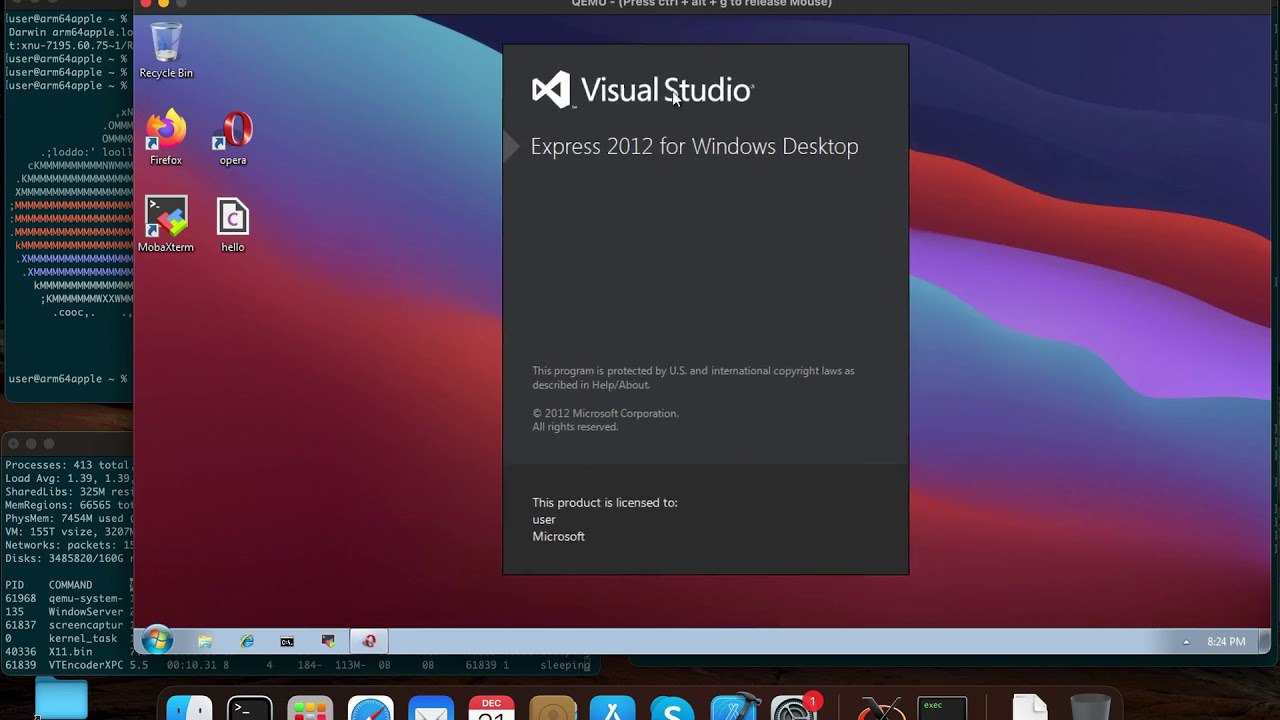Open the Recycle Bin desktop icon
Image resolution: width=1280 pixels, height=720 pixels.
click(x=166, y=50)
